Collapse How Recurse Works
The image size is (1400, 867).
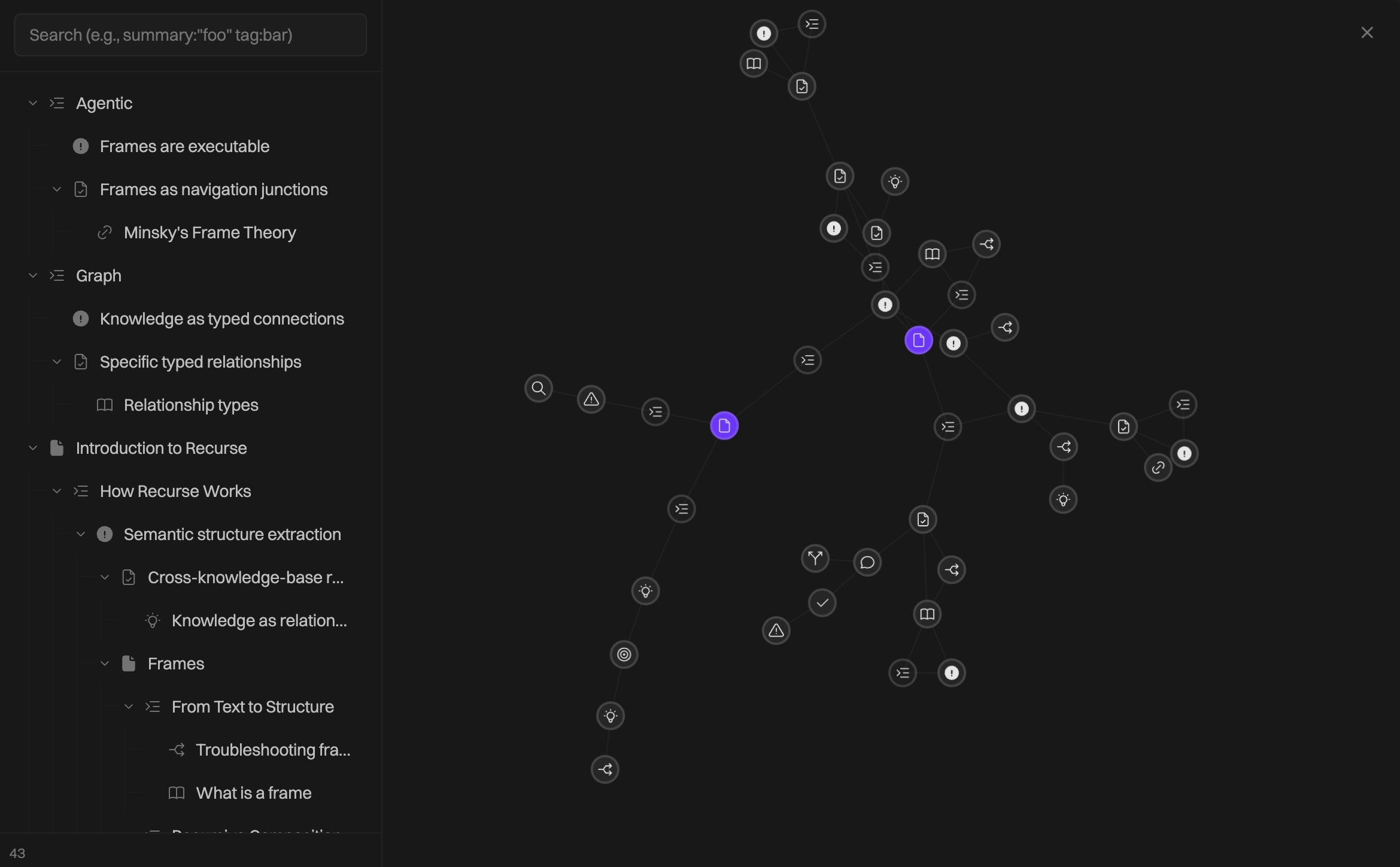coord(57,491)
